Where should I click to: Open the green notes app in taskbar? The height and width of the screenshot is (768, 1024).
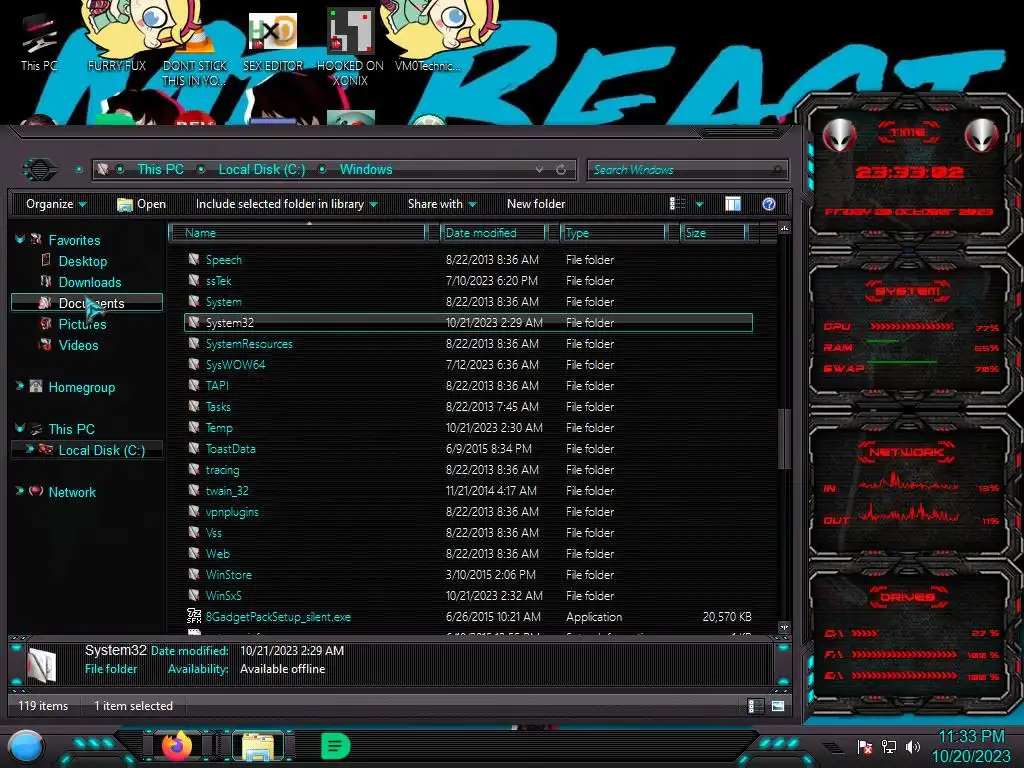pos(336,746)
